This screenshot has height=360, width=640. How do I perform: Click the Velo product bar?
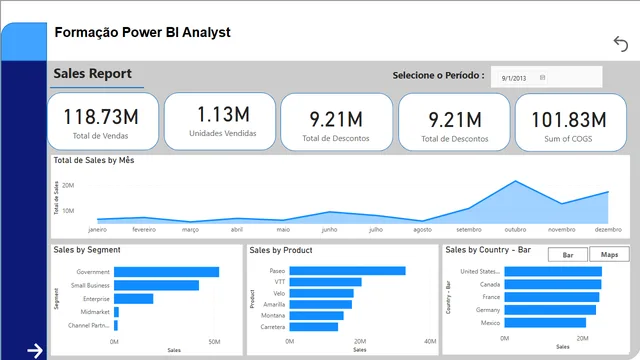click(322, 293)
